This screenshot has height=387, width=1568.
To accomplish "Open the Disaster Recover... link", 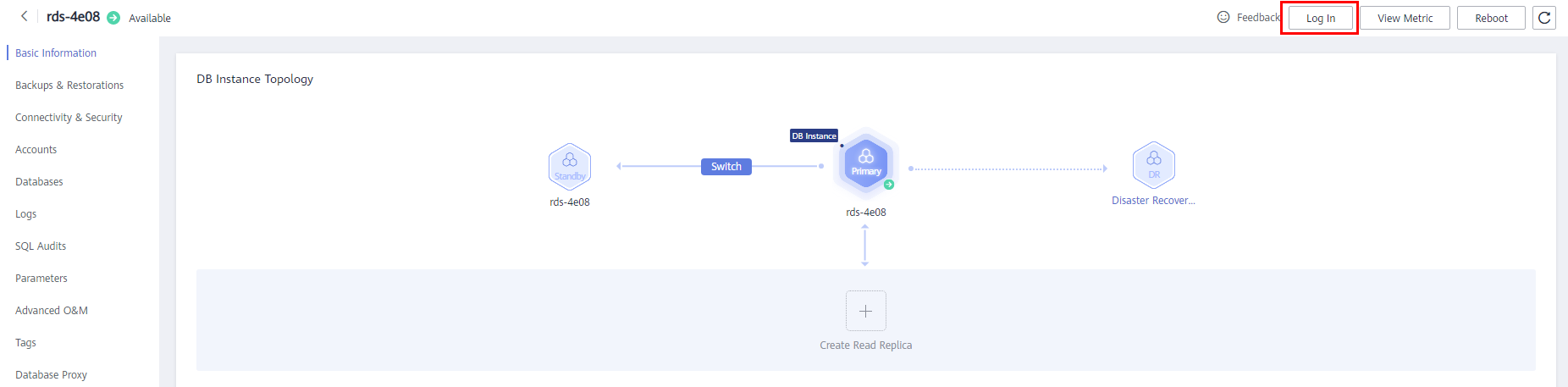I will point(1153,201).
